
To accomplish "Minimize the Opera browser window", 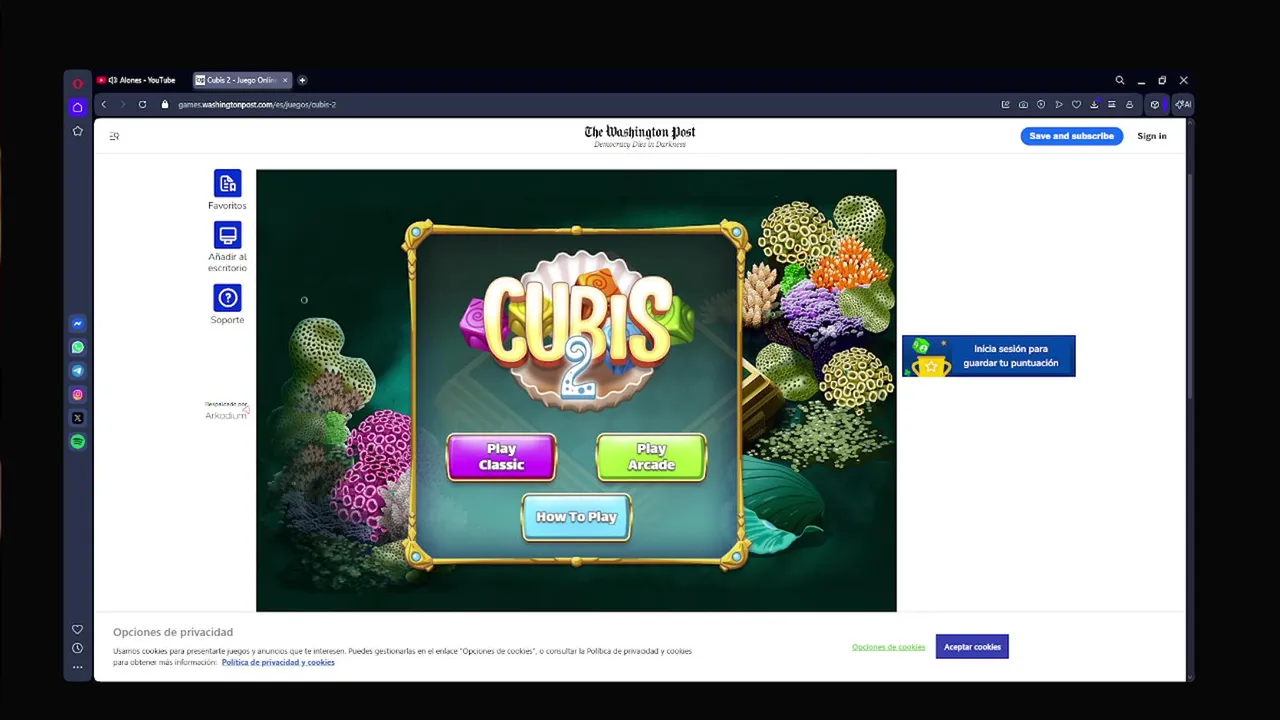I will tap(1141, 80).
